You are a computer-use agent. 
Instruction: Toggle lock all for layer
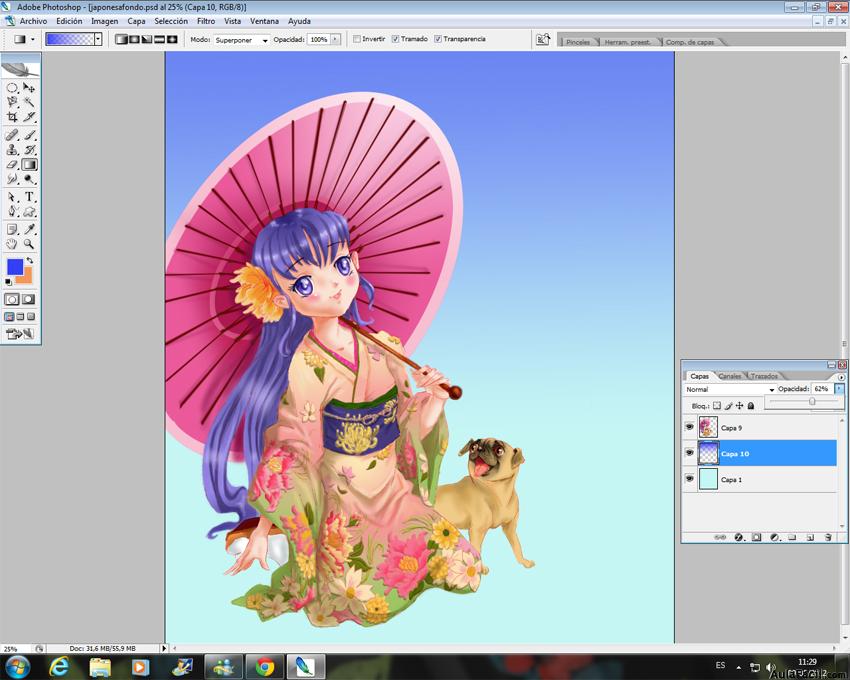coord(751,406)
